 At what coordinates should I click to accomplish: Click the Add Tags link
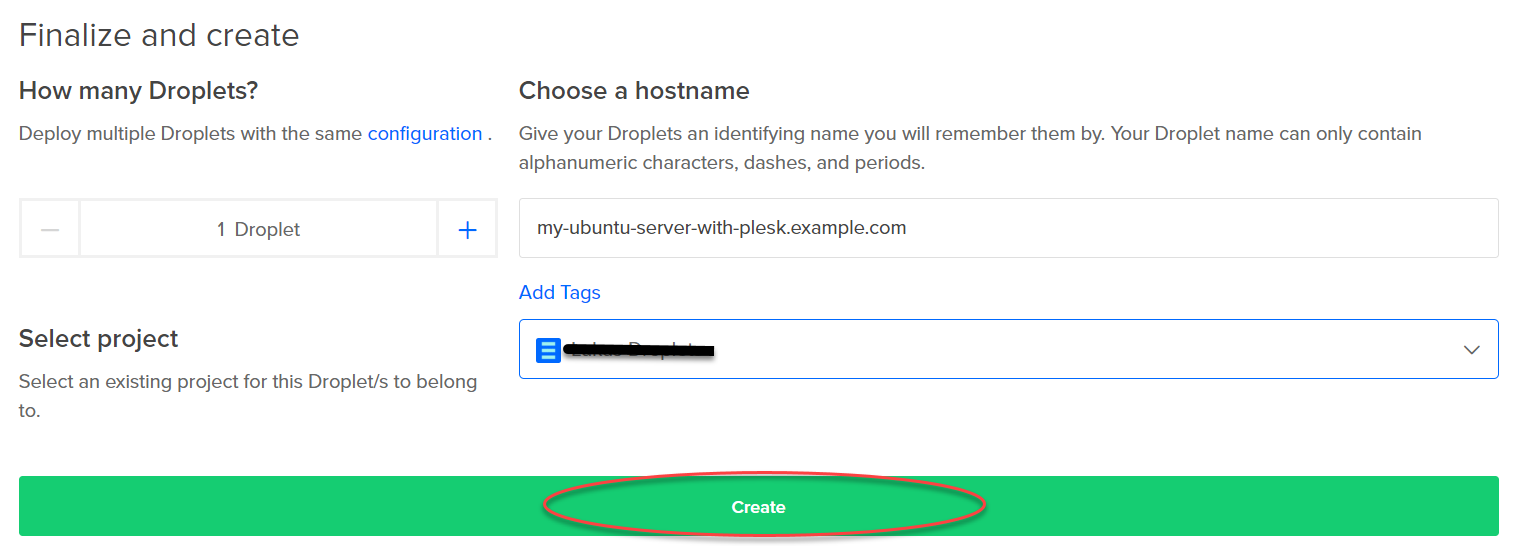559,293
